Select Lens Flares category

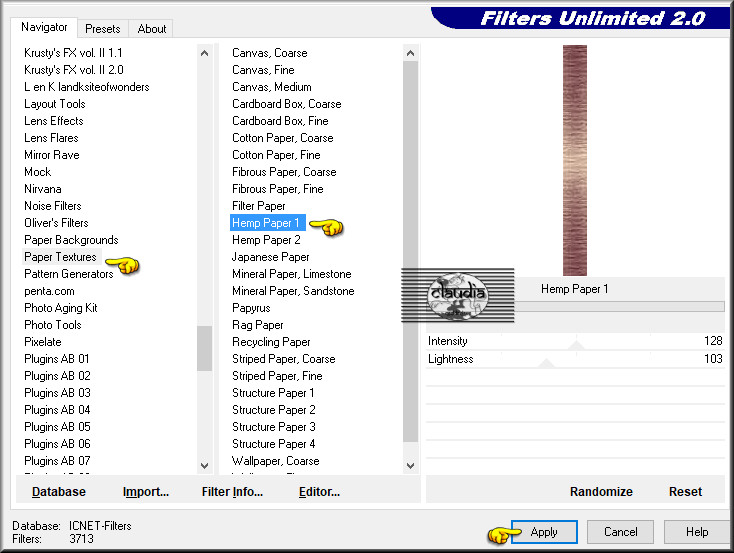click(51, 138)
